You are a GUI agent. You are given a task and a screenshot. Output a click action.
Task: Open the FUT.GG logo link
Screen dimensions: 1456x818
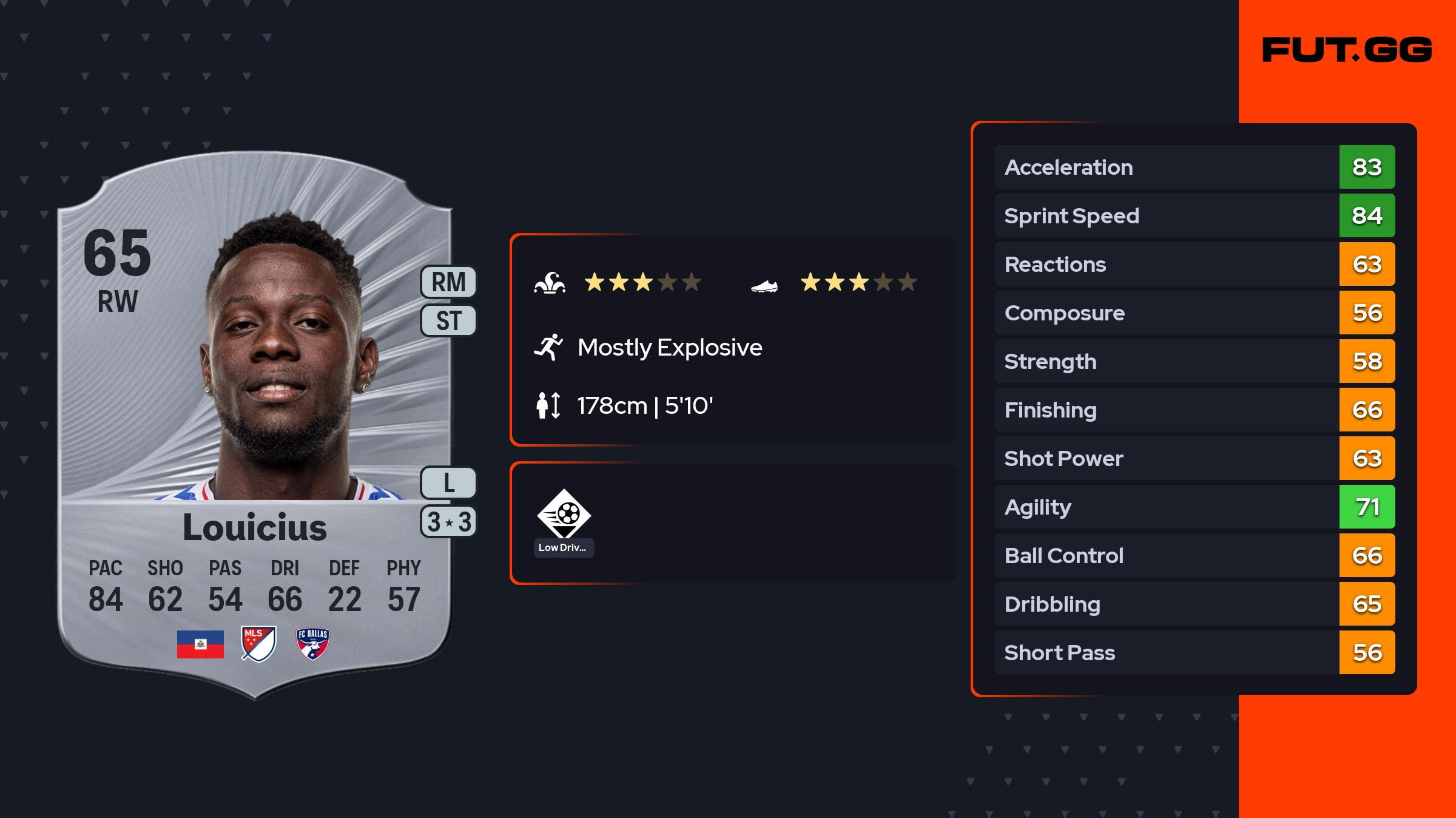pos(1347,50)
